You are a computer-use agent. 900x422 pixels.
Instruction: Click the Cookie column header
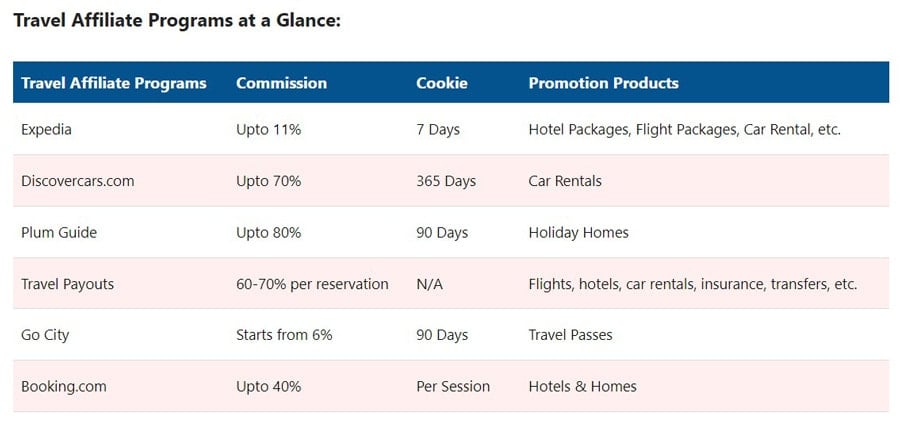coord(441,83)
